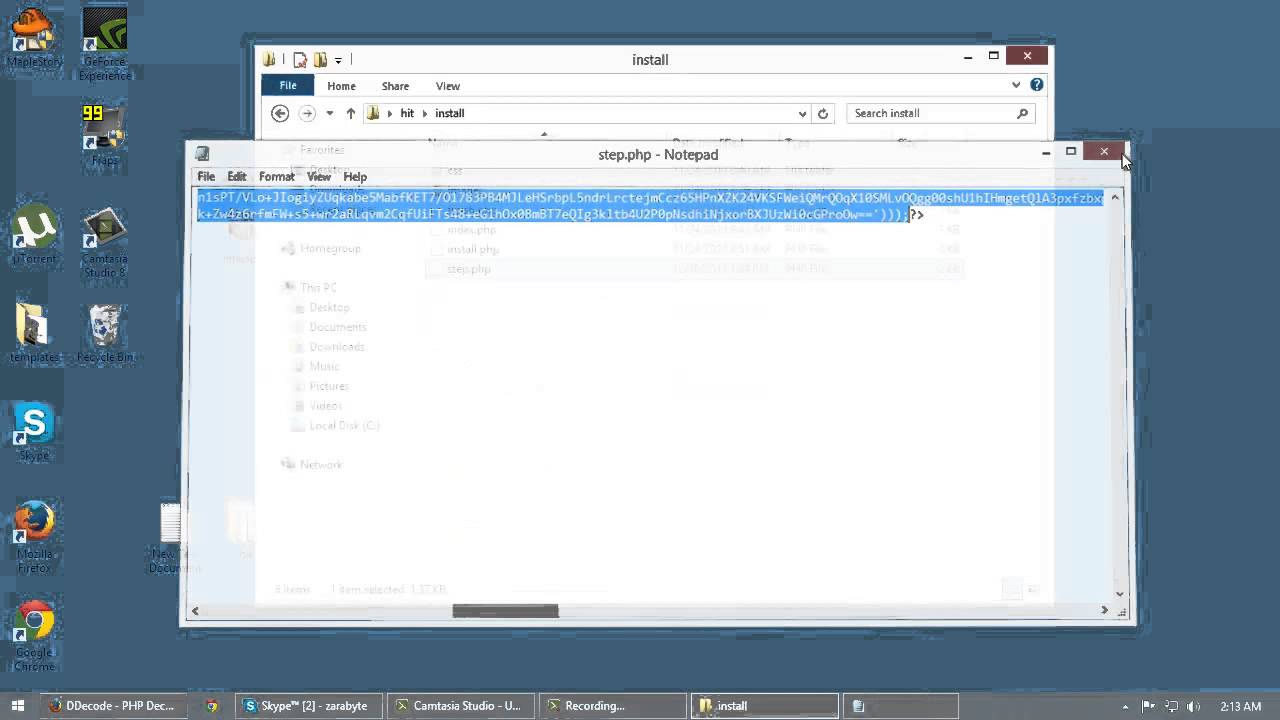
Task: Select the Skype desktop icon
Action: 34,432
